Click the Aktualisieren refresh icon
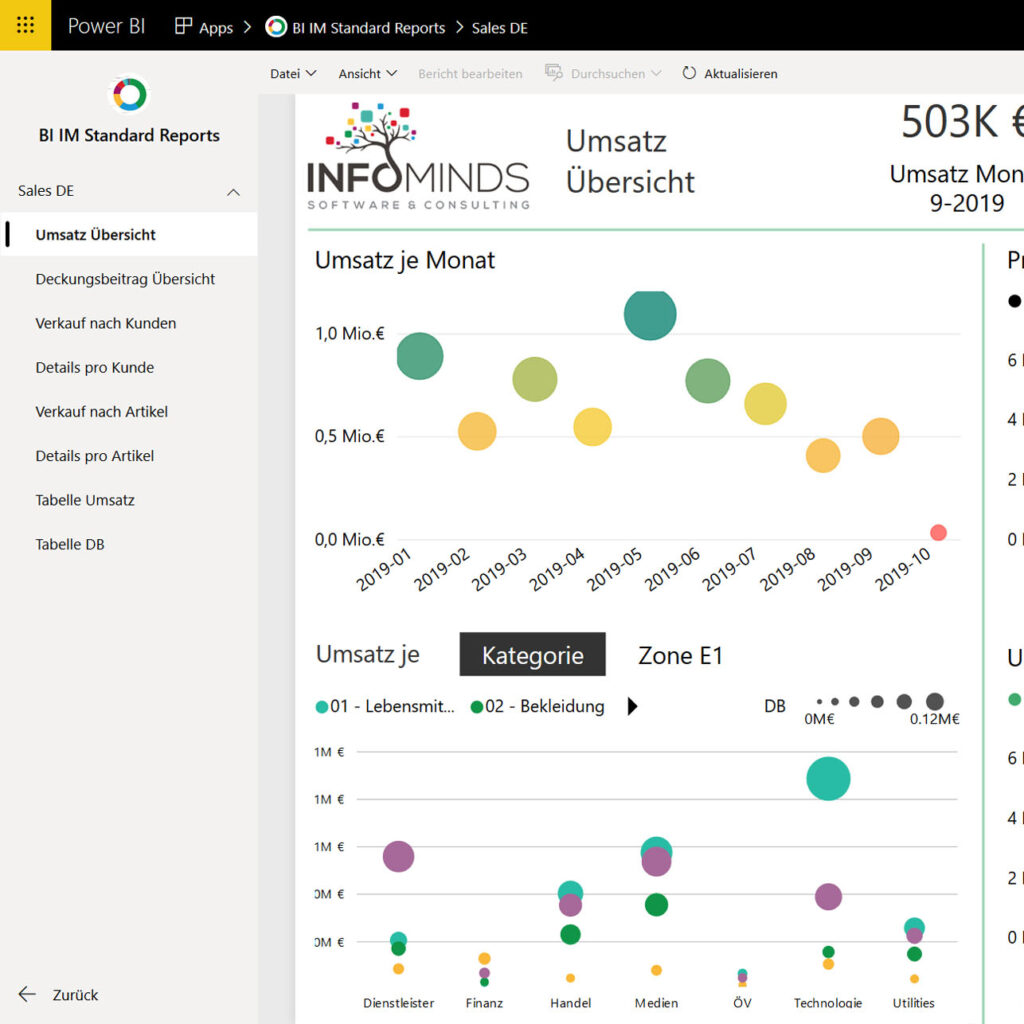 (689, 73)
